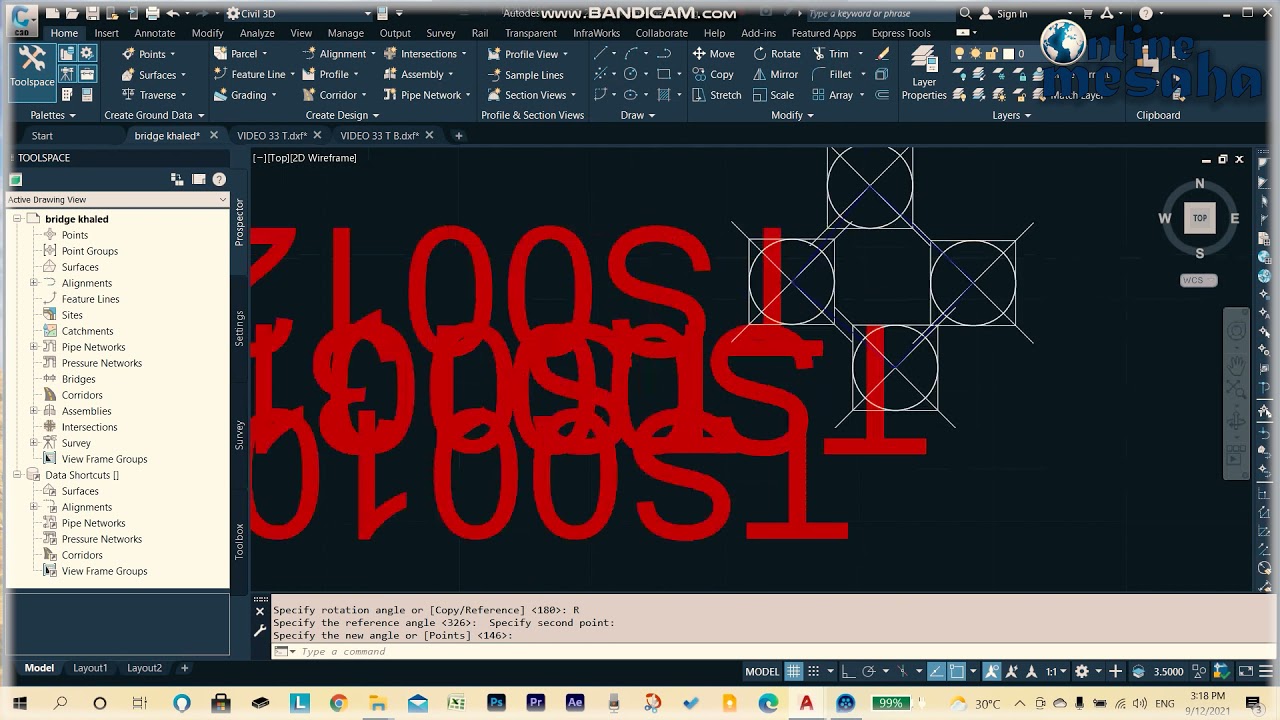1280x720 pixels.
Task: Expand the Modify panel dropdown
Action: pyautogui.click(x=792, y=115)
